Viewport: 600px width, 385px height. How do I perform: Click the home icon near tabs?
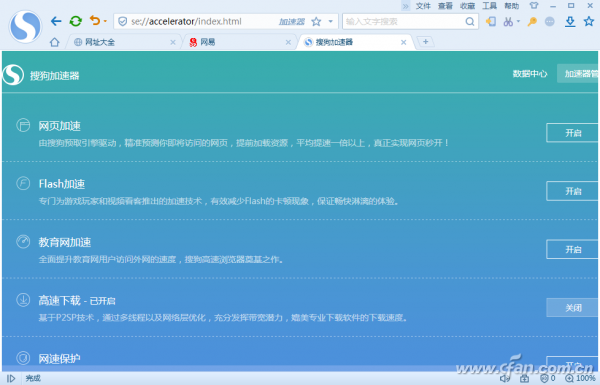(x=55, y=42)
